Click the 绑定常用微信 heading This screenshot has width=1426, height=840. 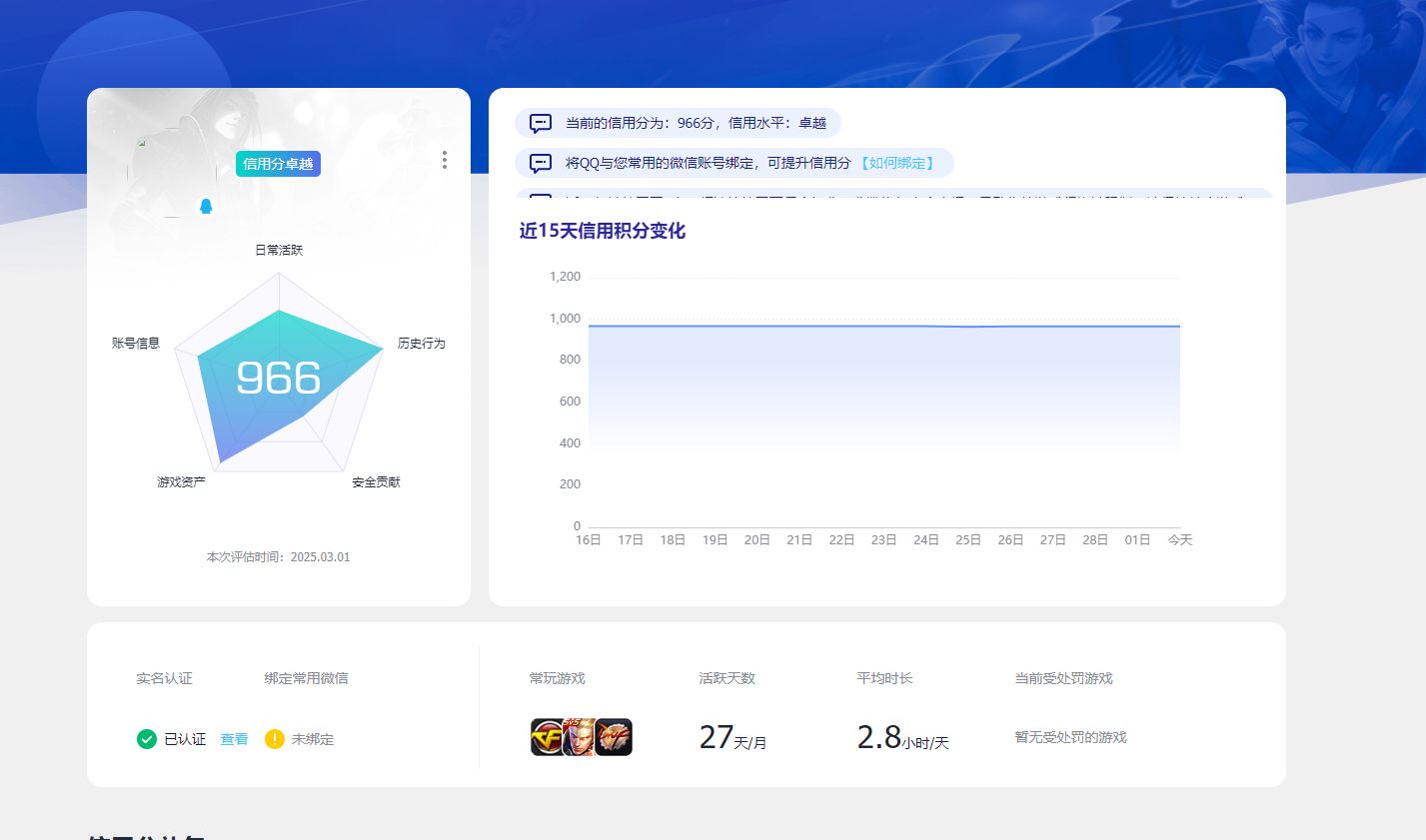tap(307, 678)
